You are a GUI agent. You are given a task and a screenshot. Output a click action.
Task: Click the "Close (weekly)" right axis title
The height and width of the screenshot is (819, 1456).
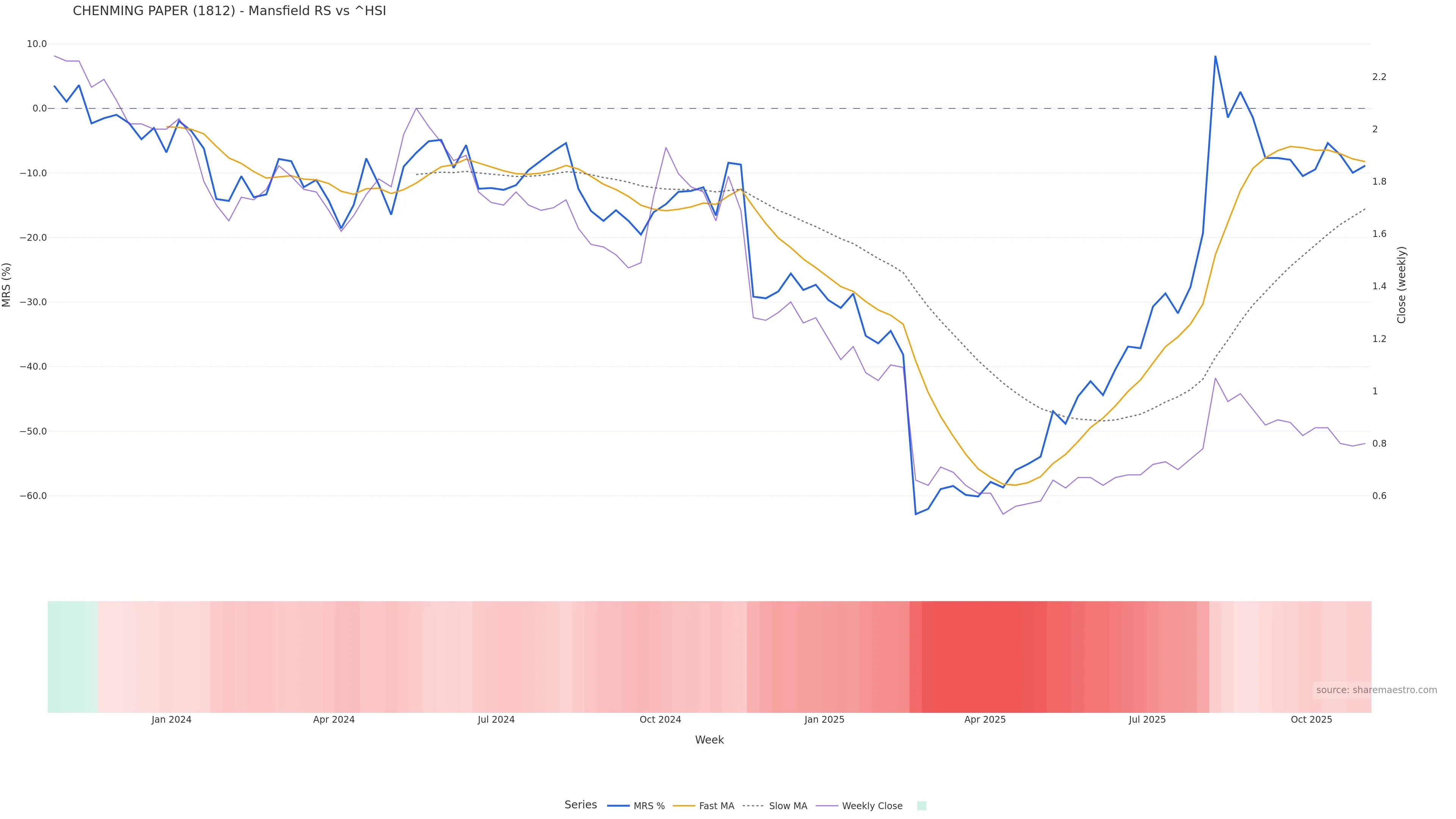coord(1401,285)
